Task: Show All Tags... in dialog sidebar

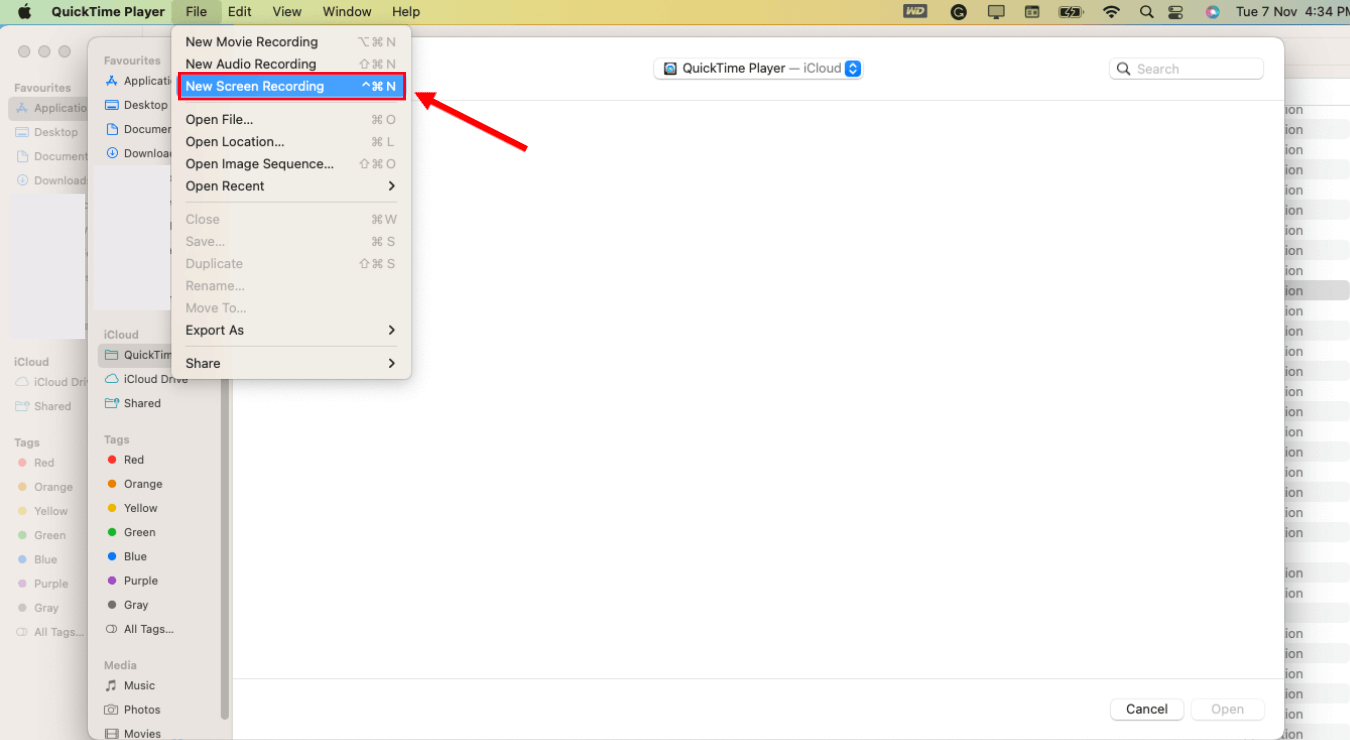Action: click(139, 629)
